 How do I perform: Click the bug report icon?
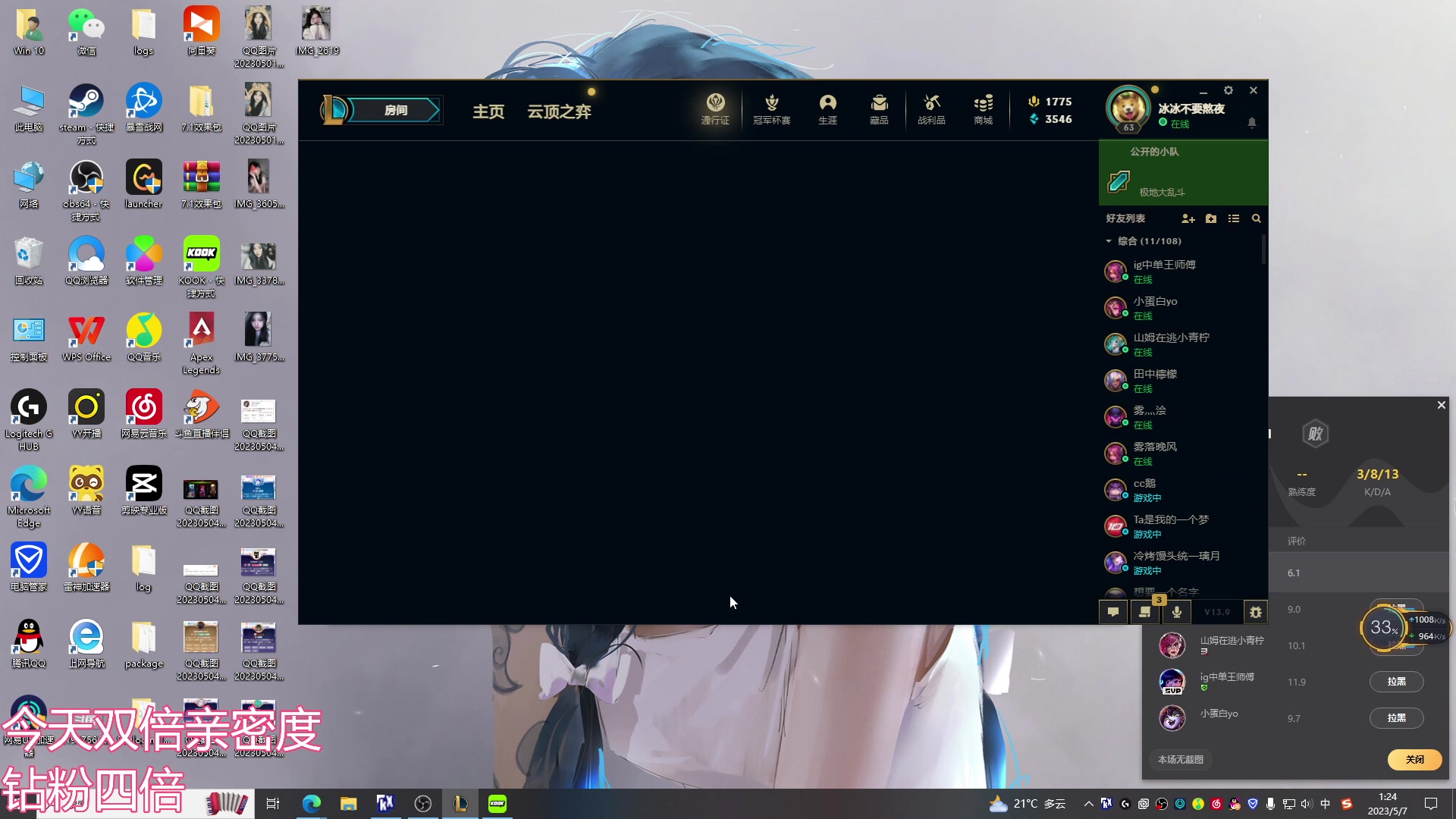tap(1256, 612)
